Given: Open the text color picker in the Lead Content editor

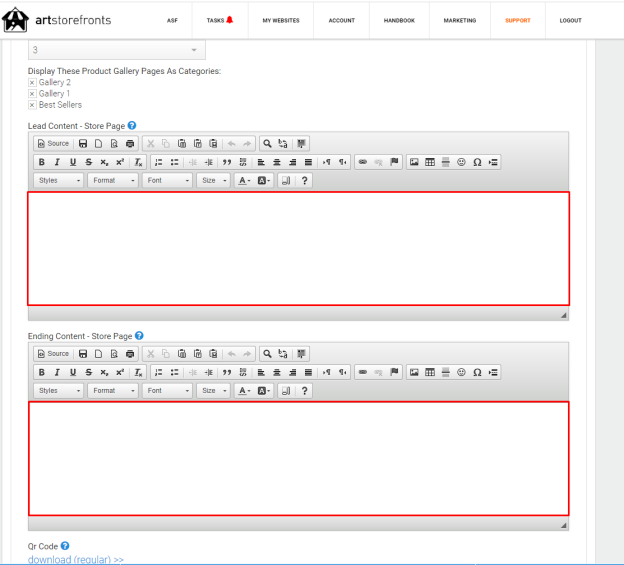Looking at the screenshot, I should point(244,181).
